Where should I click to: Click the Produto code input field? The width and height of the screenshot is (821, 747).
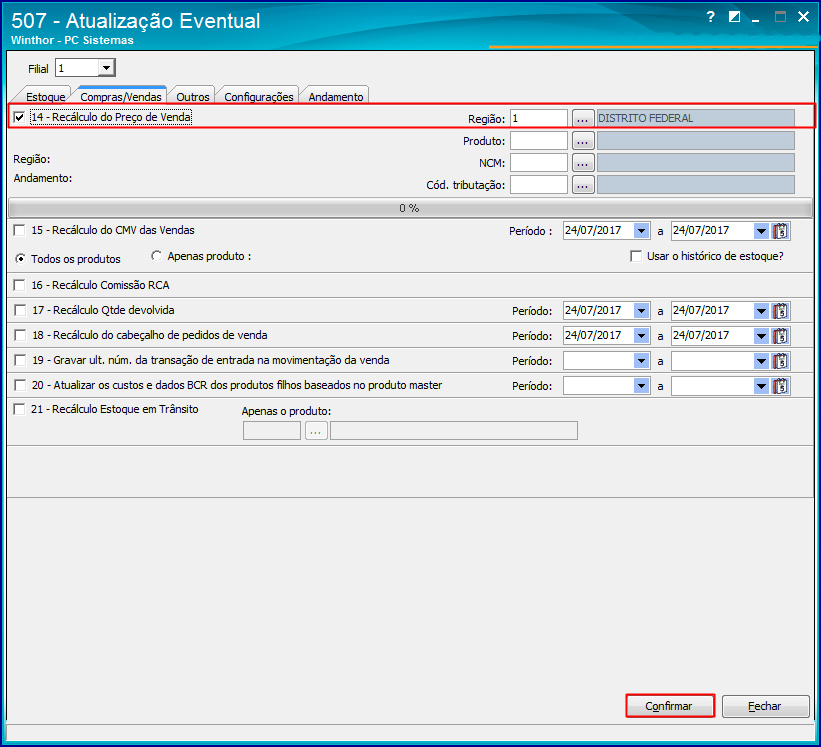538,141
